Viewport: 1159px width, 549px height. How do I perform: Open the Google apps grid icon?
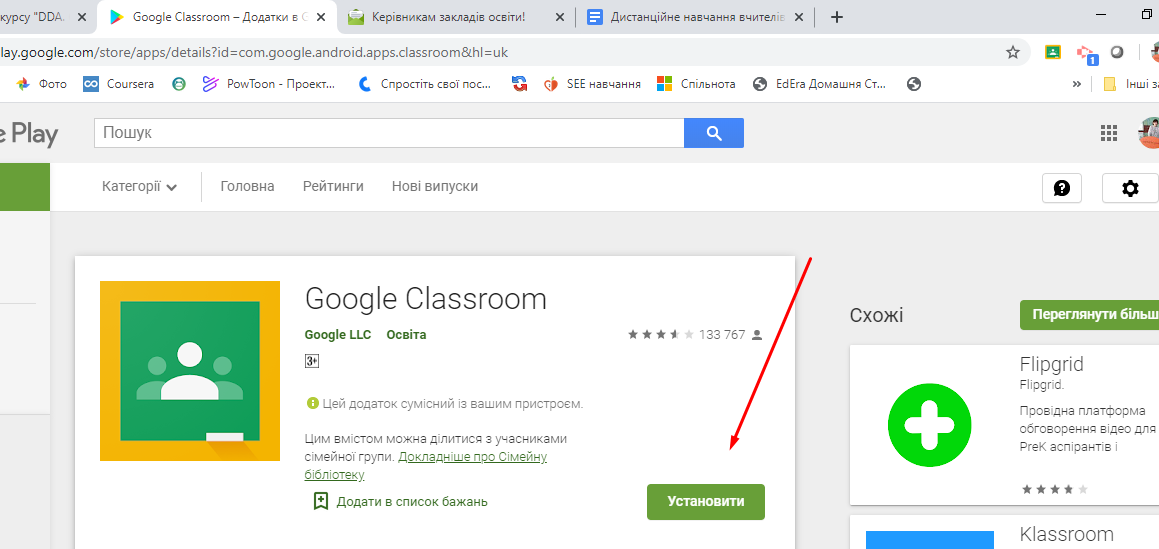coord(1109,133)
